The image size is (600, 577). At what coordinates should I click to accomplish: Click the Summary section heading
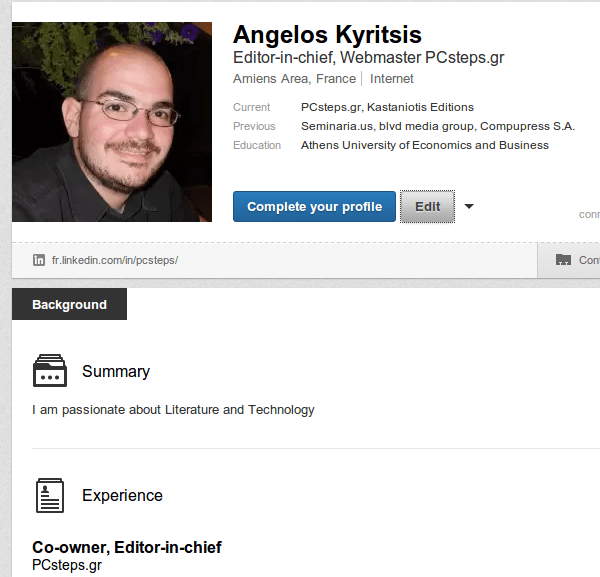pyautogui.click(x=116, y=371)
